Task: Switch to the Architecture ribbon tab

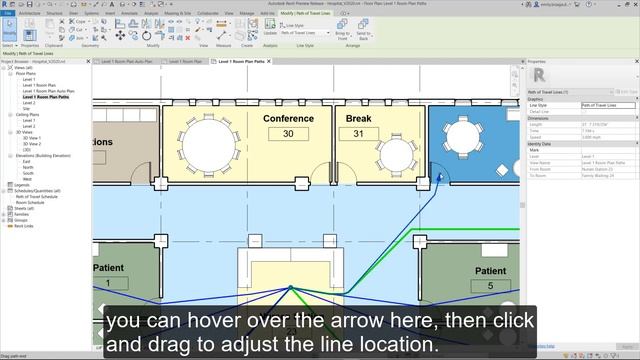Action: click(29, 13)
